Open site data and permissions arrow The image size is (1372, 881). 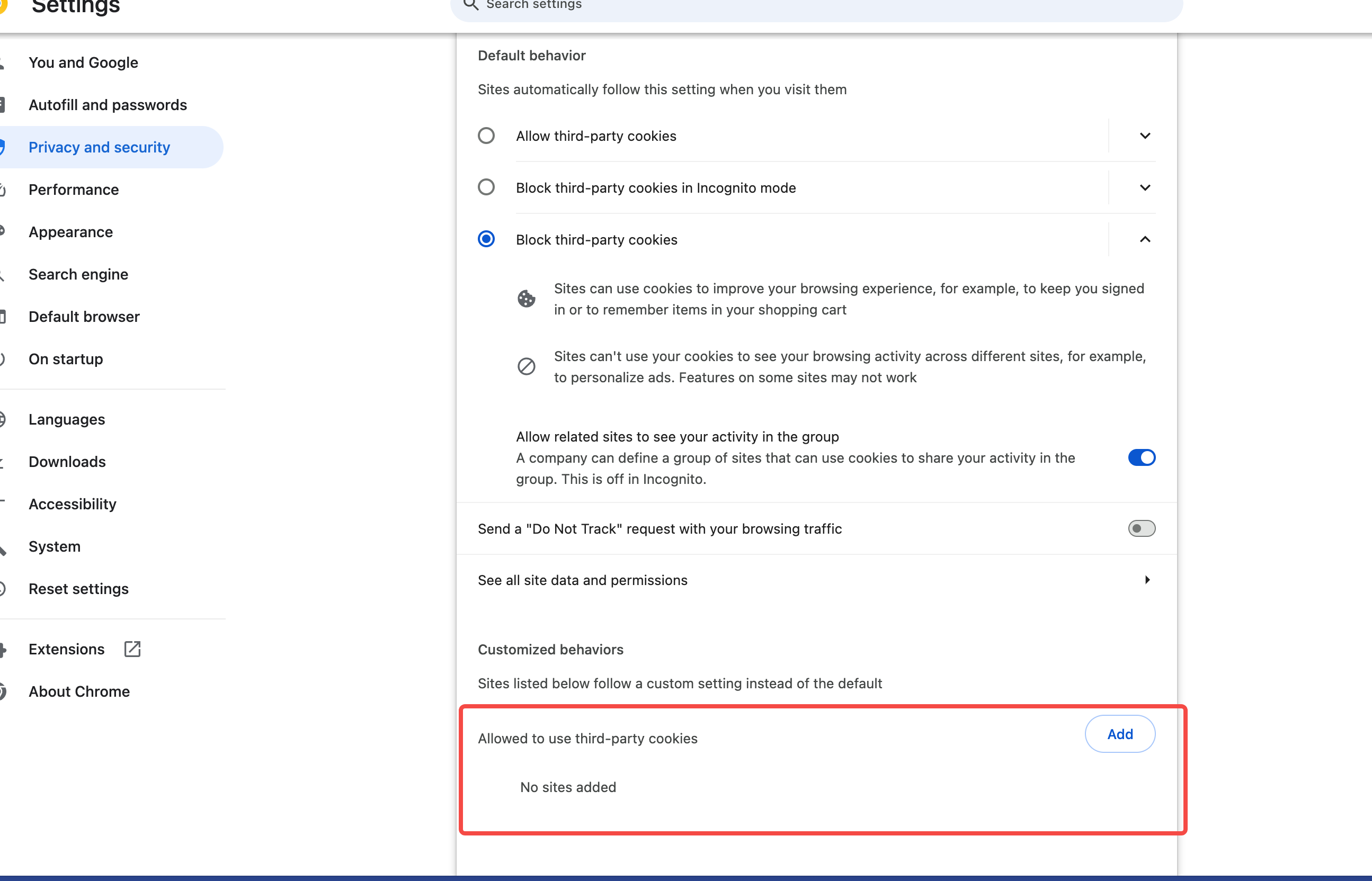[x=1147, y=580]
